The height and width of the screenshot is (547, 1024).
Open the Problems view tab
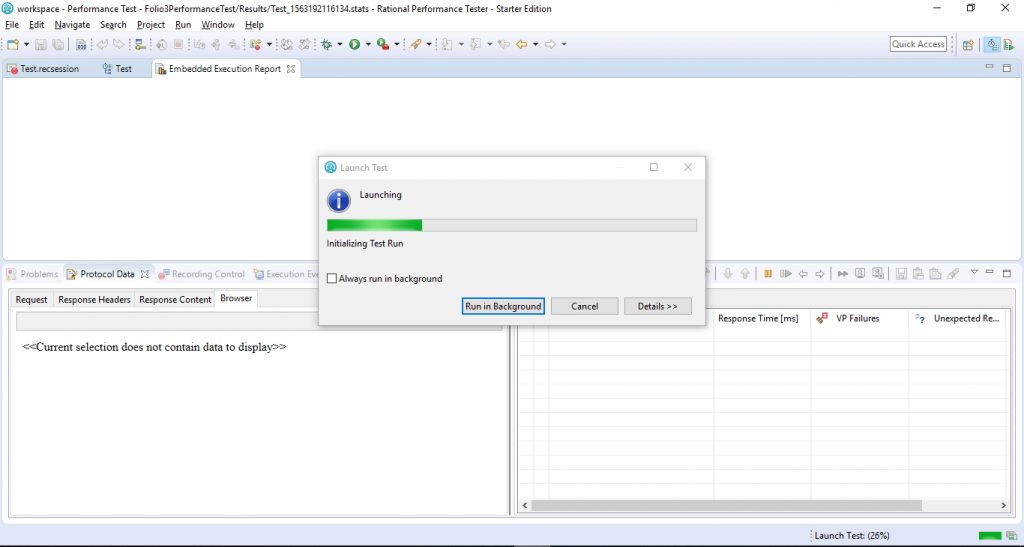pyautogui.click(x=33, y=274)
